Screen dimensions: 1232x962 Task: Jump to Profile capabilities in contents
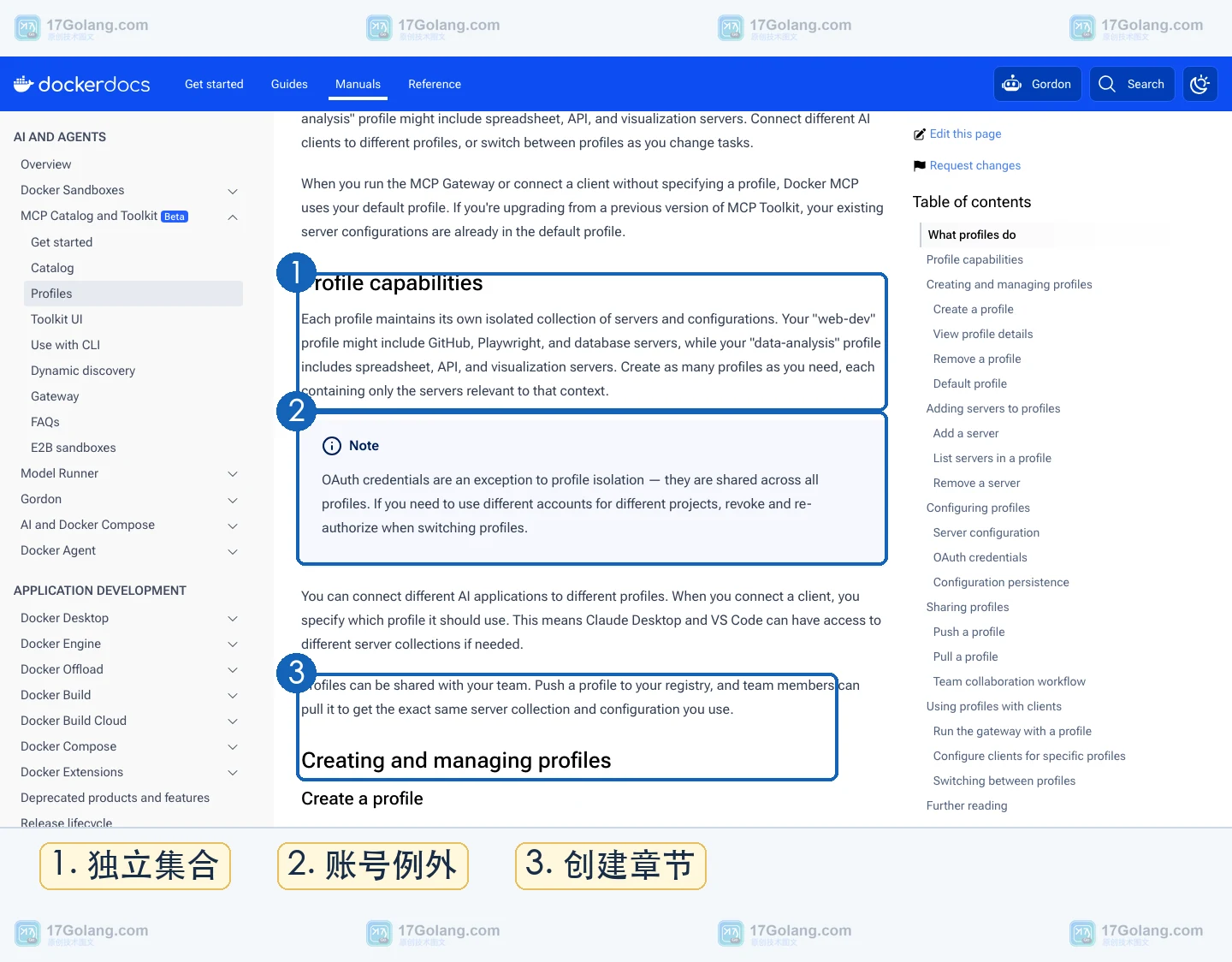(974, 259)
